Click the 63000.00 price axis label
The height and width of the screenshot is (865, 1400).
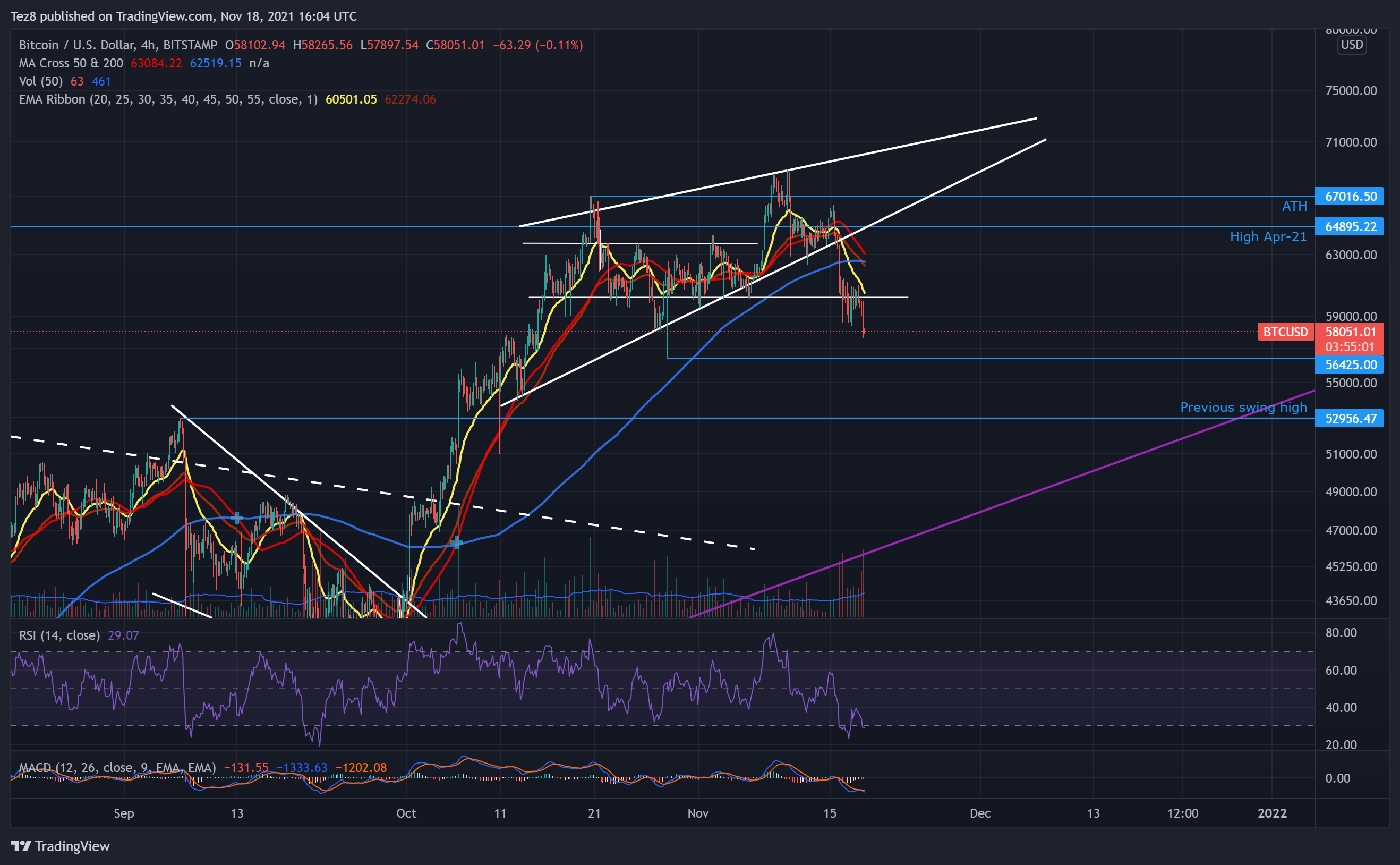coord(1351,255)
